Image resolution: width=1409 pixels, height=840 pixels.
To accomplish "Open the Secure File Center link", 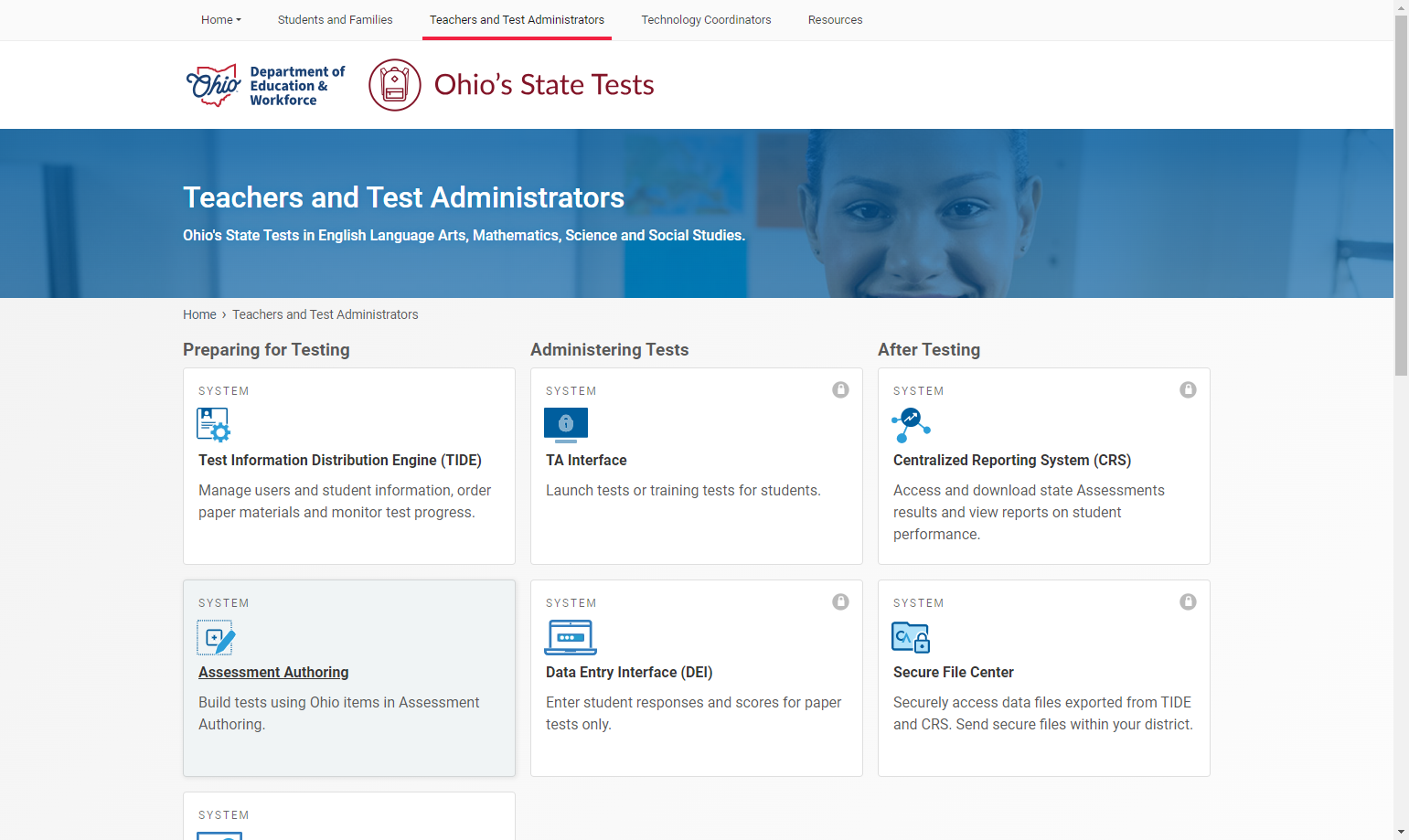I will tap(954, 673).
